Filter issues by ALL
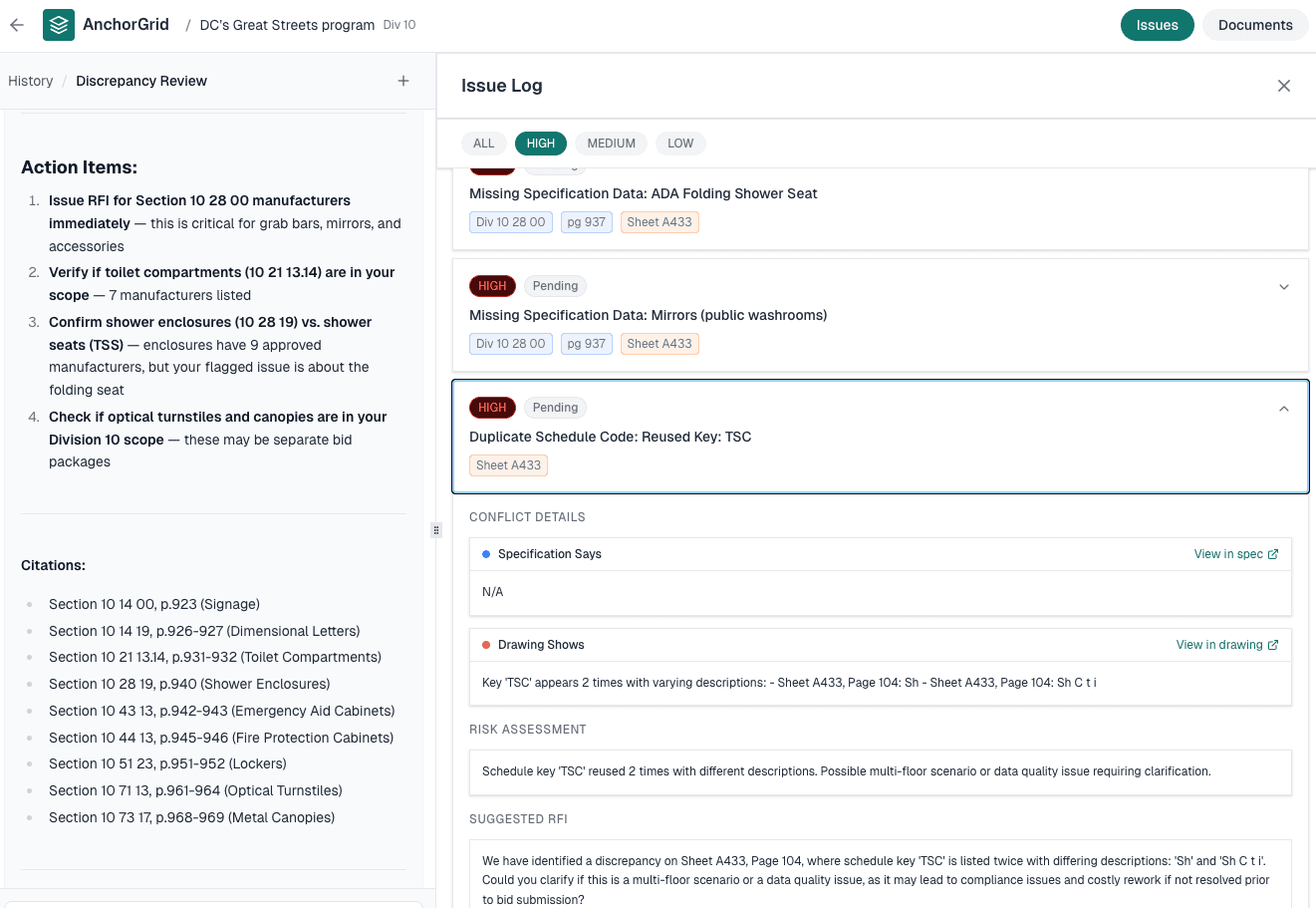 pos(484,144)
